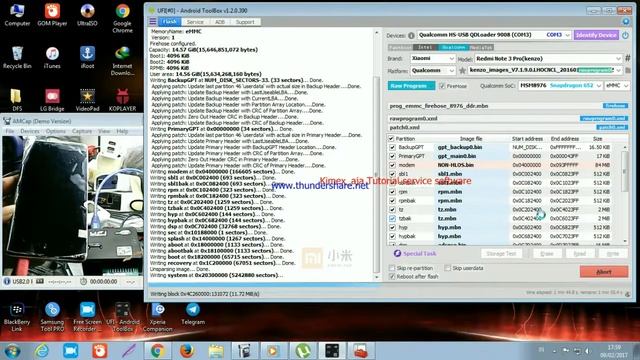Enable Skip userdata checkbox

coord(448,268)
